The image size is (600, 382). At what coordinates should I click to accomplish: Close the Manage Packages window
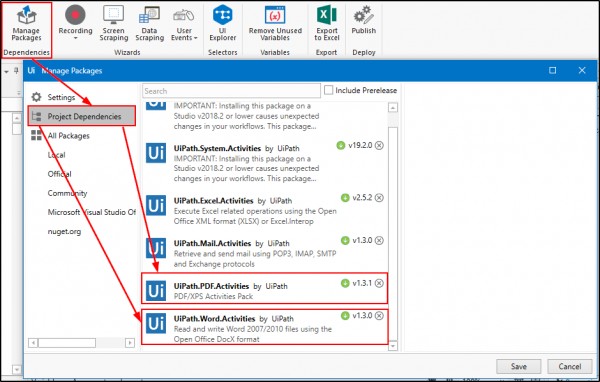click(x=582, y=70)
